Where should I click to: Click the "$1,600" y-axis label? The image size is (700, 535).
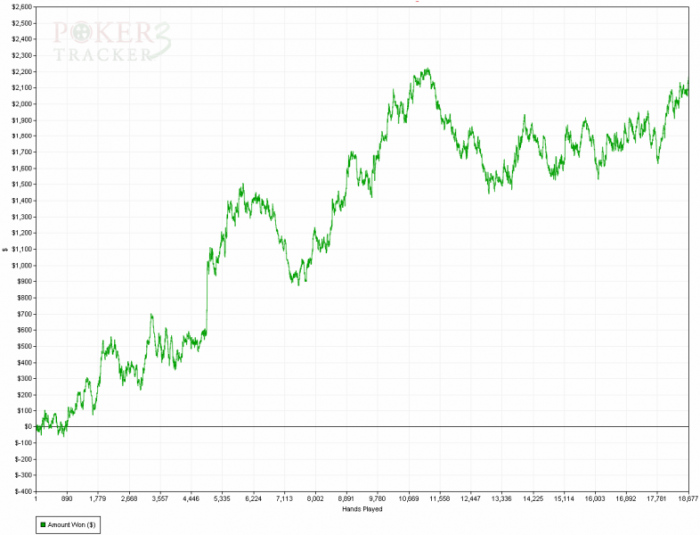(21, 168)
